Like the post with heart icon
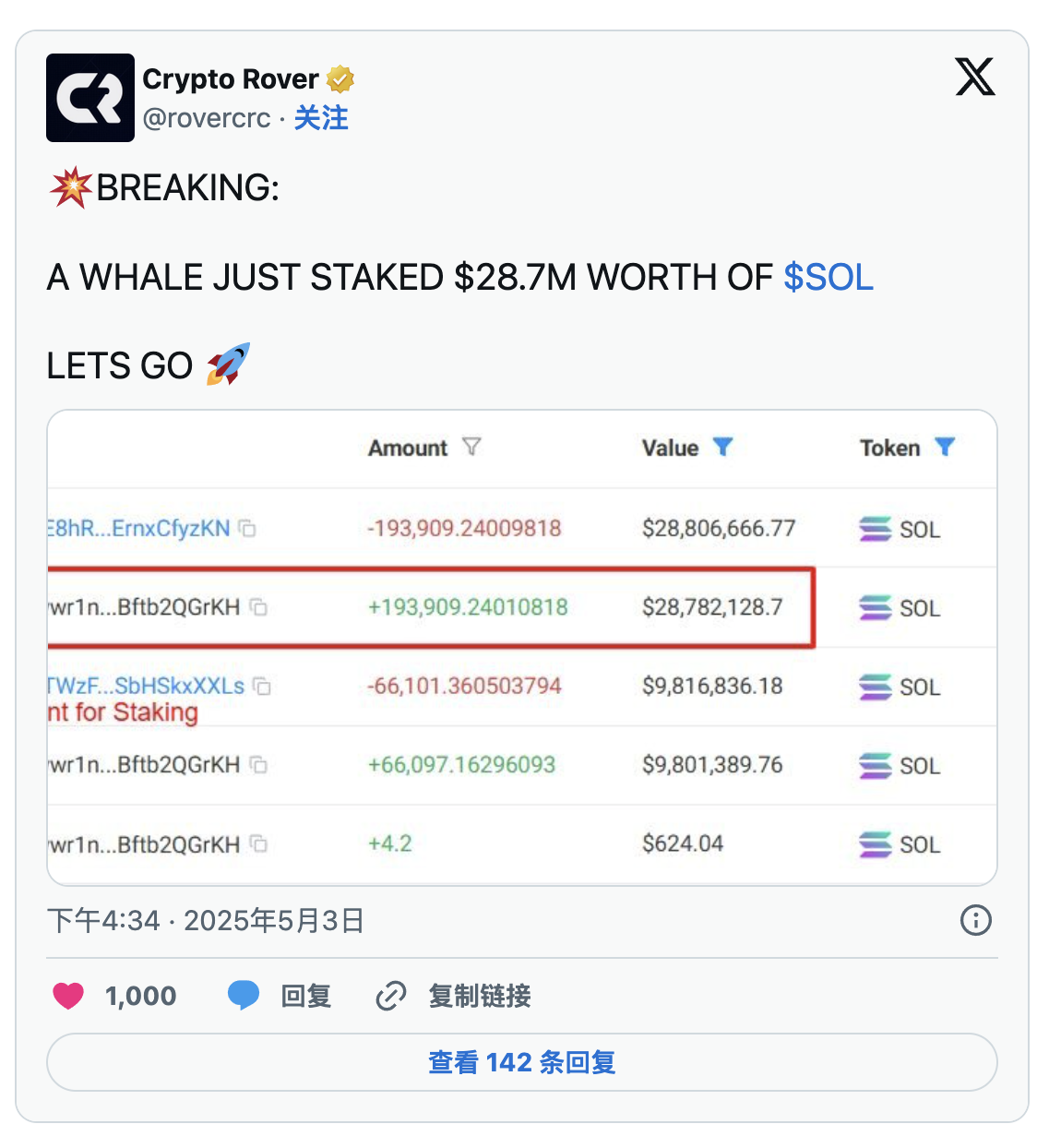The height and width of the screenshot is (1148, 1037). 68,996
